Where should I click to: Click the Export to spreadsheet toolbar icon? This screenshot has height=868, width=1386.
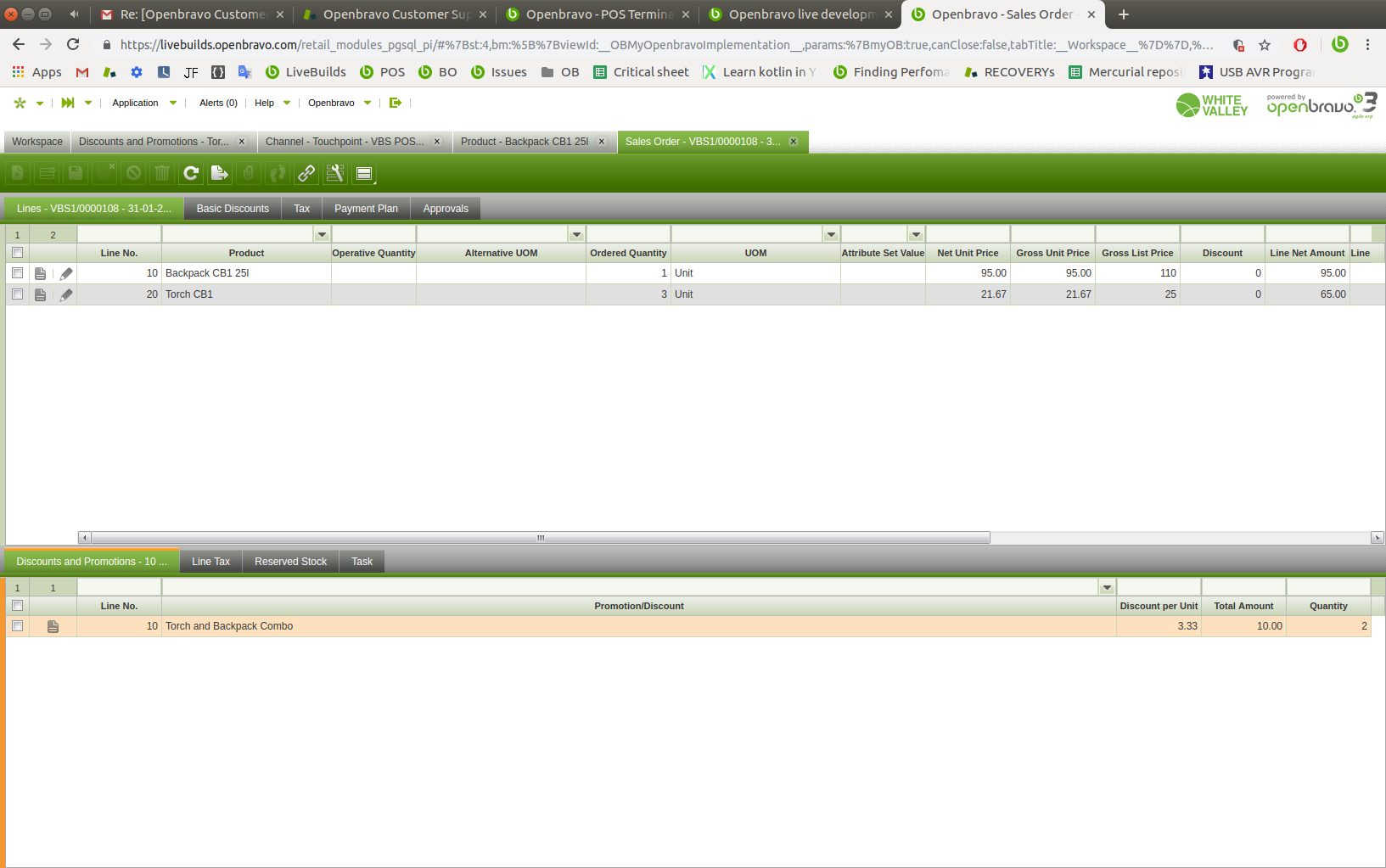pos(220,173)
